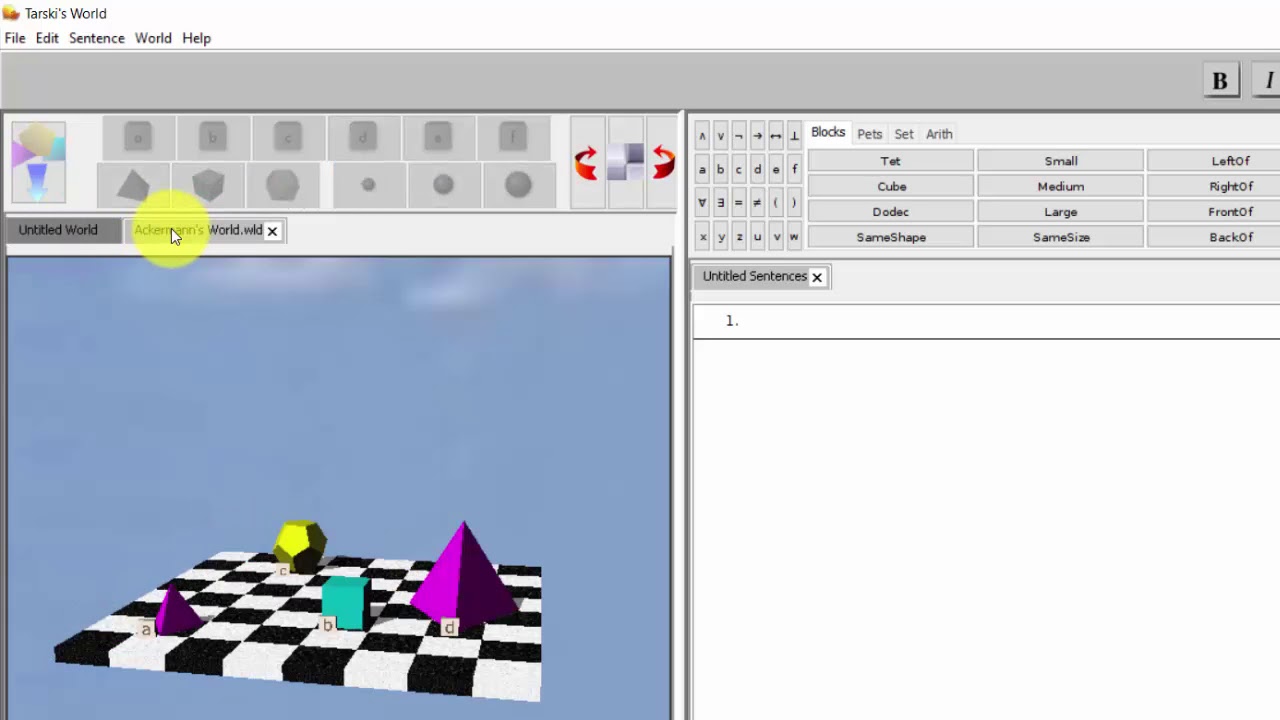
Task: Select the tetrahedron shape button
Action: 133,185
